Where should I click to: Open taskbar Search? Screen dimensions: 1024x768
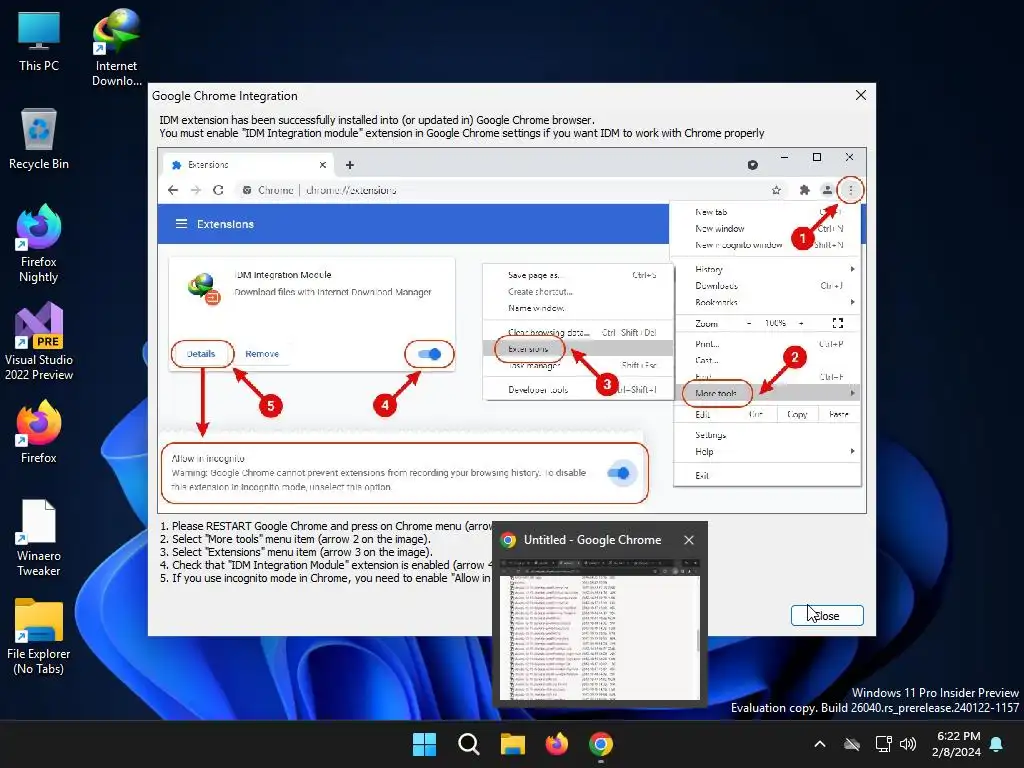pyautogui.click(x=468, y=744)
